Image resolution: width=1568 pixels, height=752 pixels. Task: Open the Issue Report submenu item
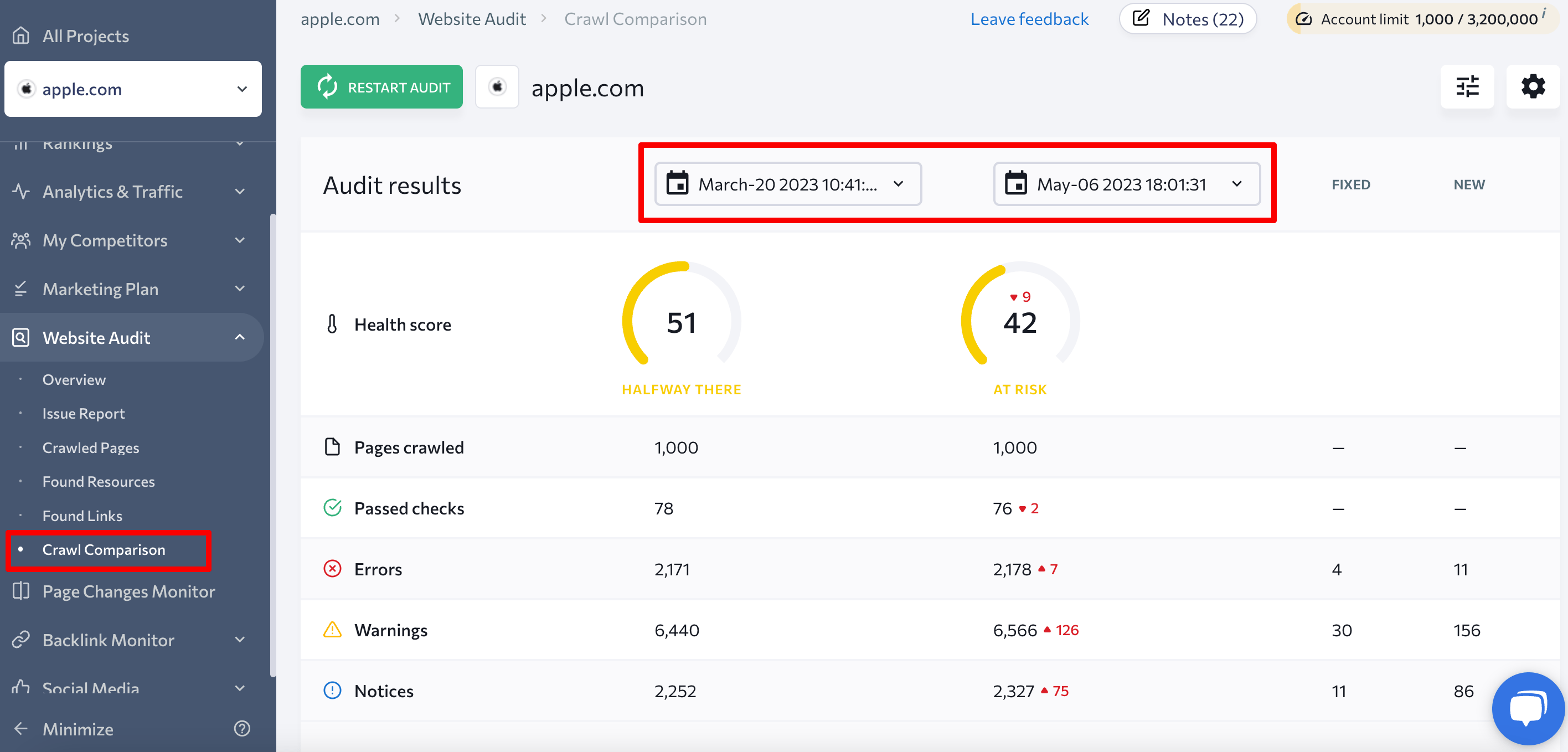pos(84,414)
